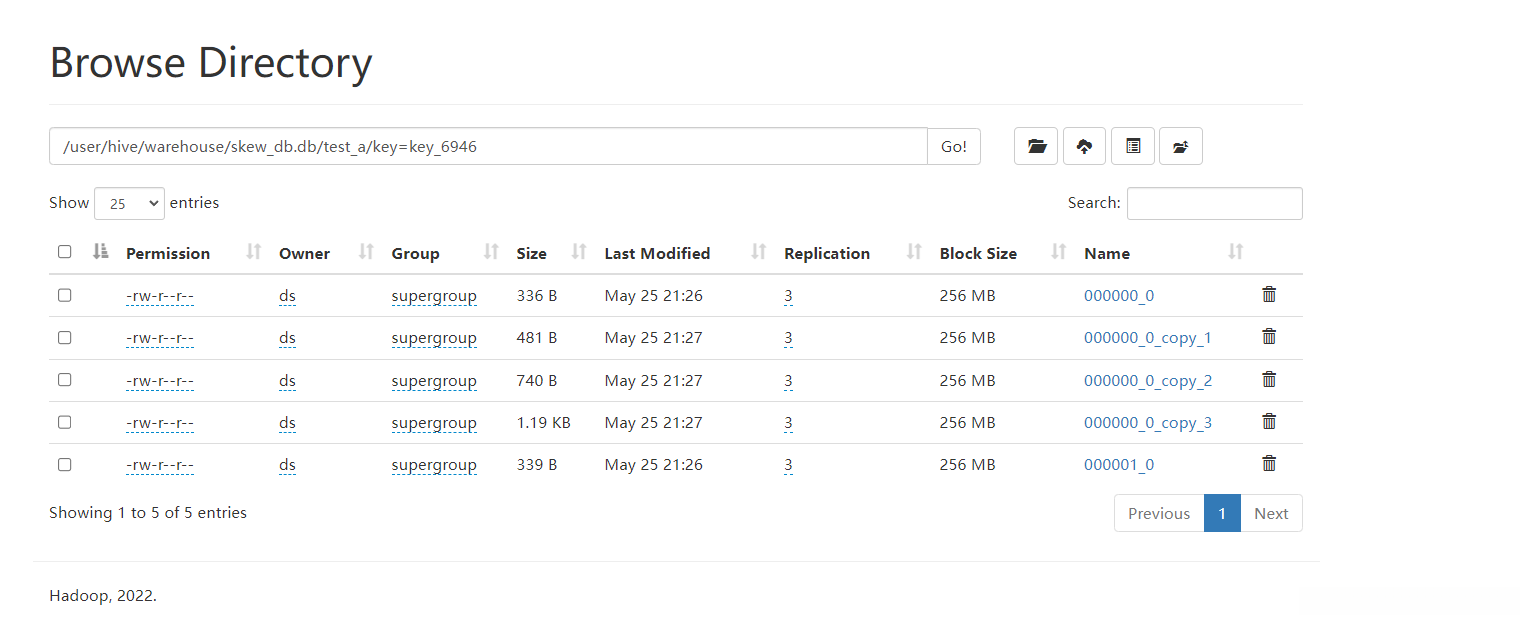
Task: Remove 000001_0 via its trash icon
Action: click(x=1269, y=463)
